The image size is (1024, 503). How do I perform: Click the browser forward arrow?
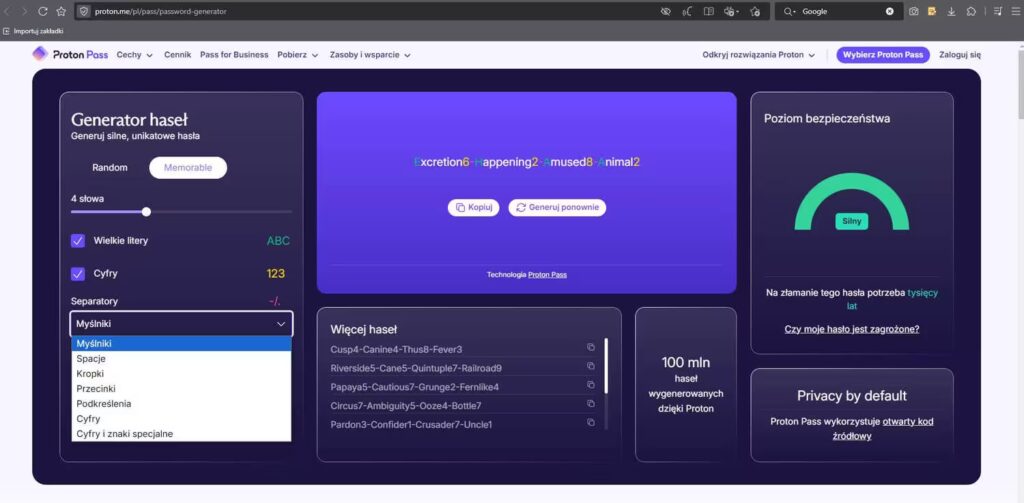(25, 11)
